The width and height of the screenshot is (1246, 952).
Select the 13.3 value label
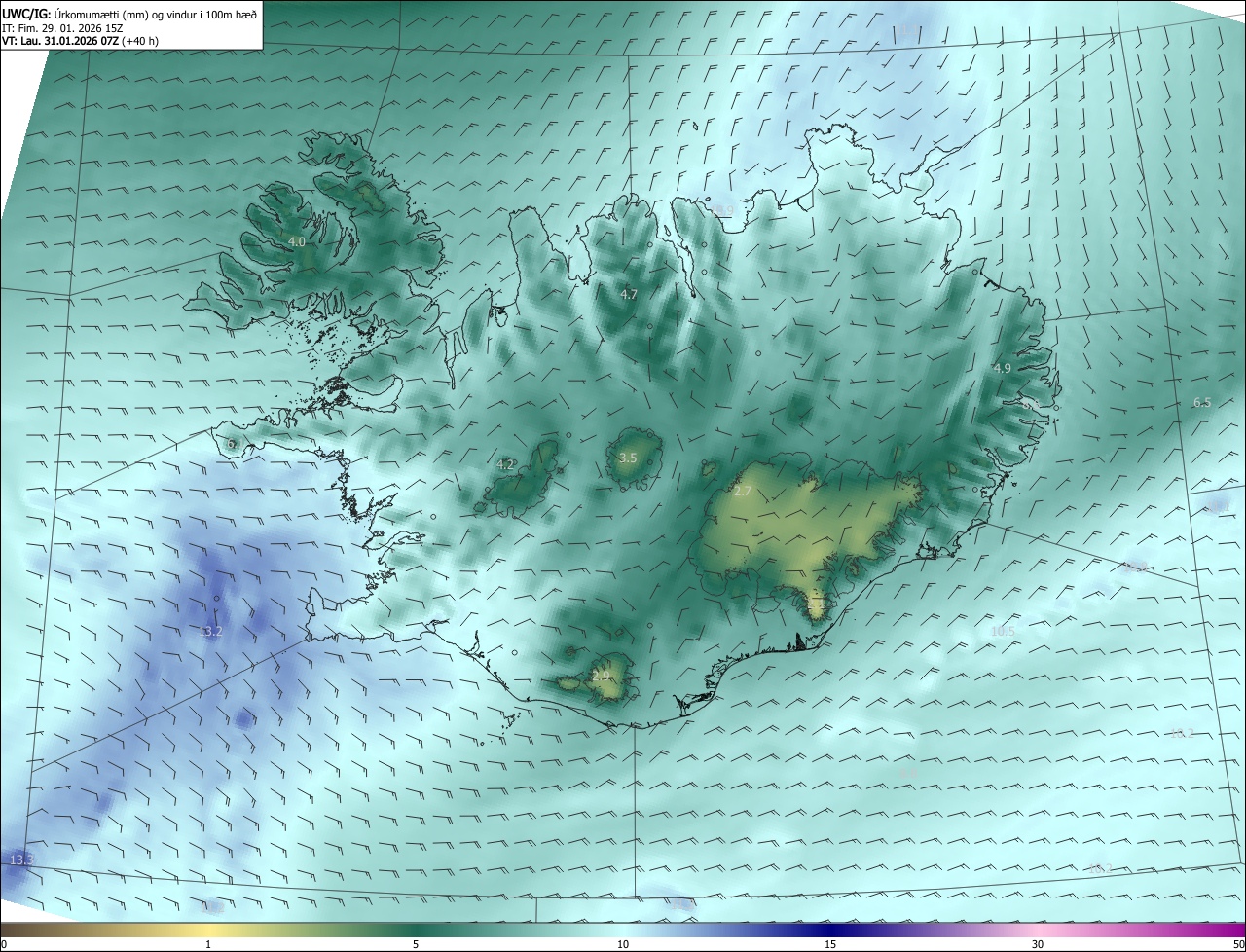[x=21, y=860]
